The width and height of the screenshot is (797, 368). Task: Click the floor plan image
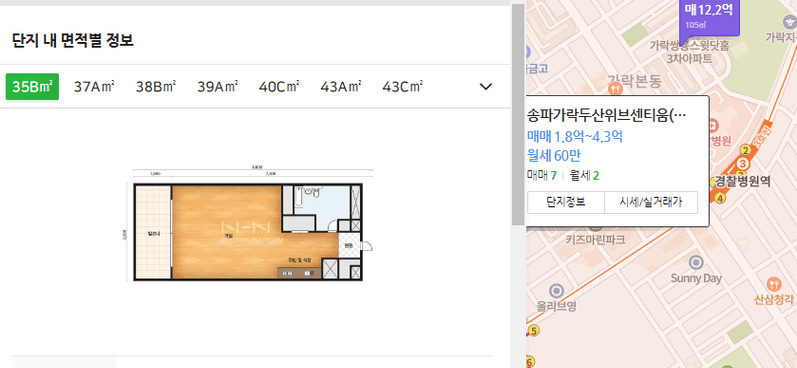click(x=249, y=225)
